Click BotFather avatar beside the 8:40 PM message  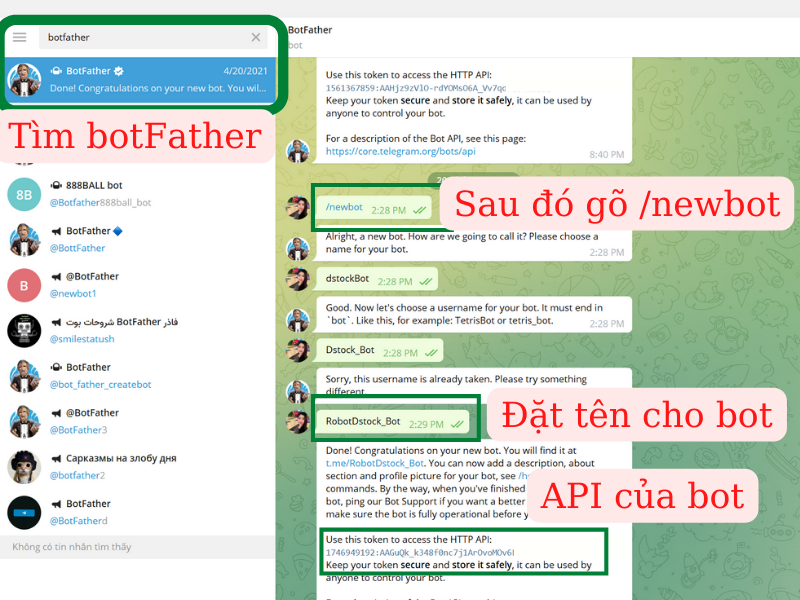[298, 151]
